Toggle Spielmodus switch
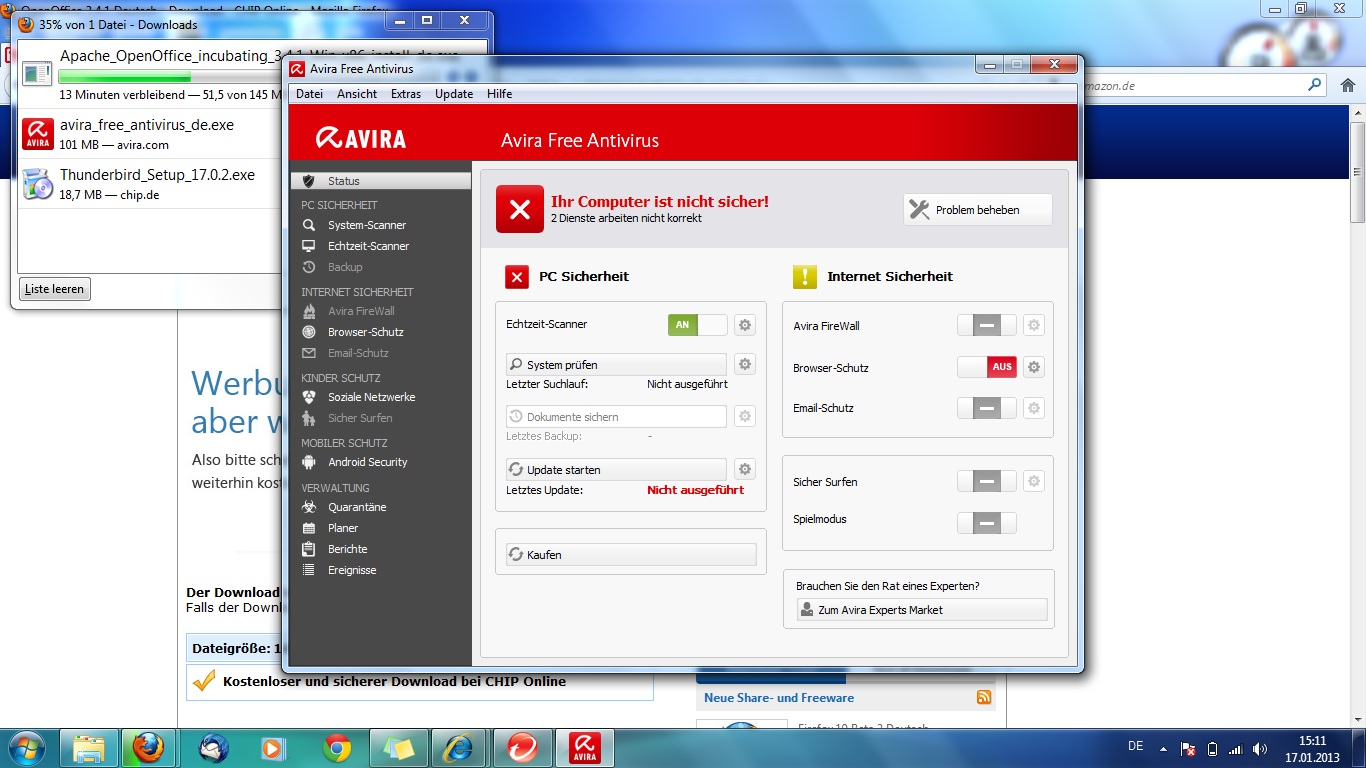The width and height of the screenshot is (1366, 768). coord(987,523)
